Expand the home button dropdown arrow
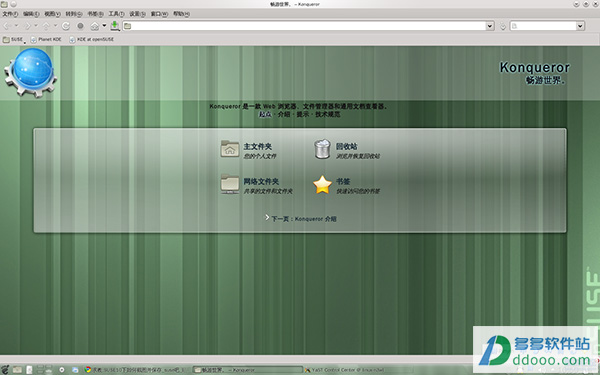Image resolution: width=600 pixels, height=375 pixels. tap(104, 26)
